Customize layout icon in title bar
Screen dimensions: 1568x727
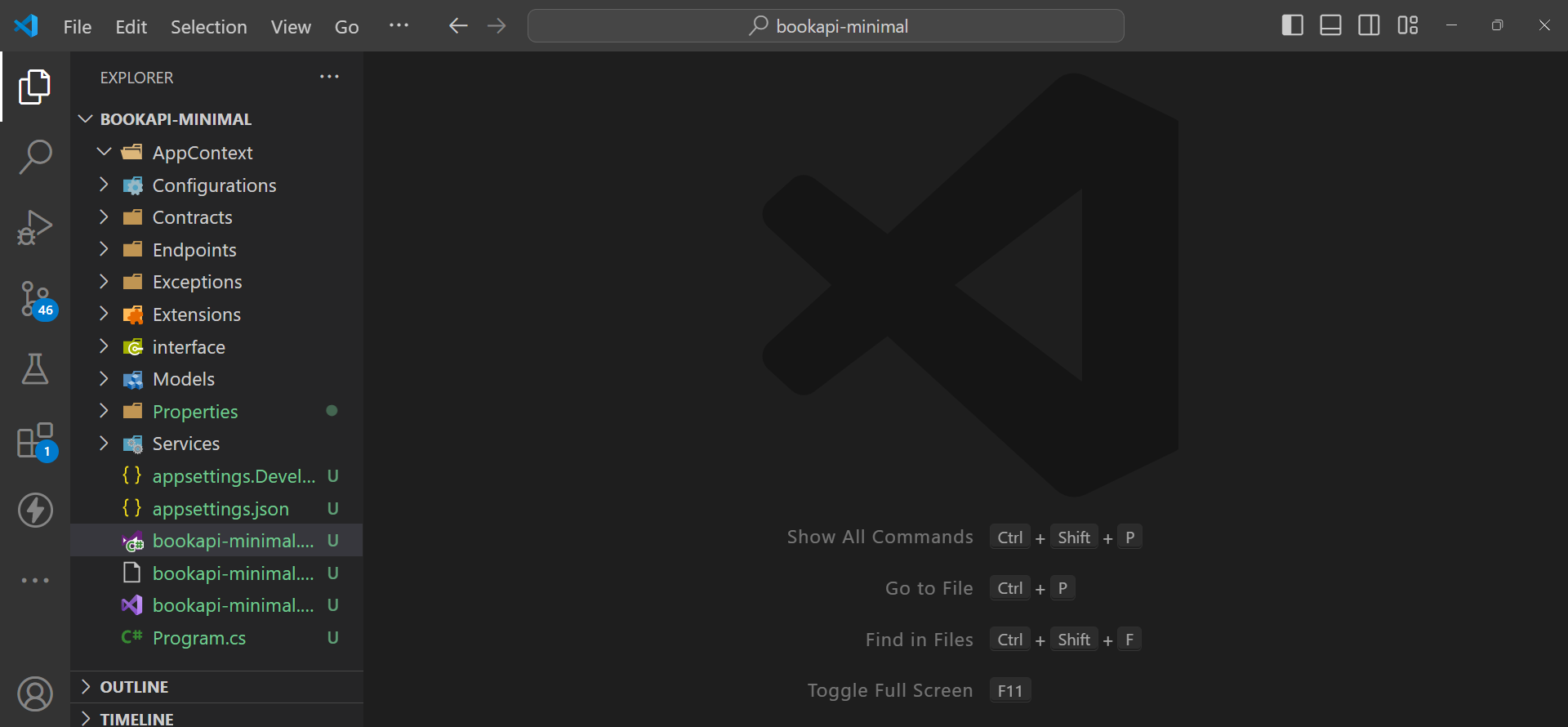pyautogui.click(x=1408, y=25)
